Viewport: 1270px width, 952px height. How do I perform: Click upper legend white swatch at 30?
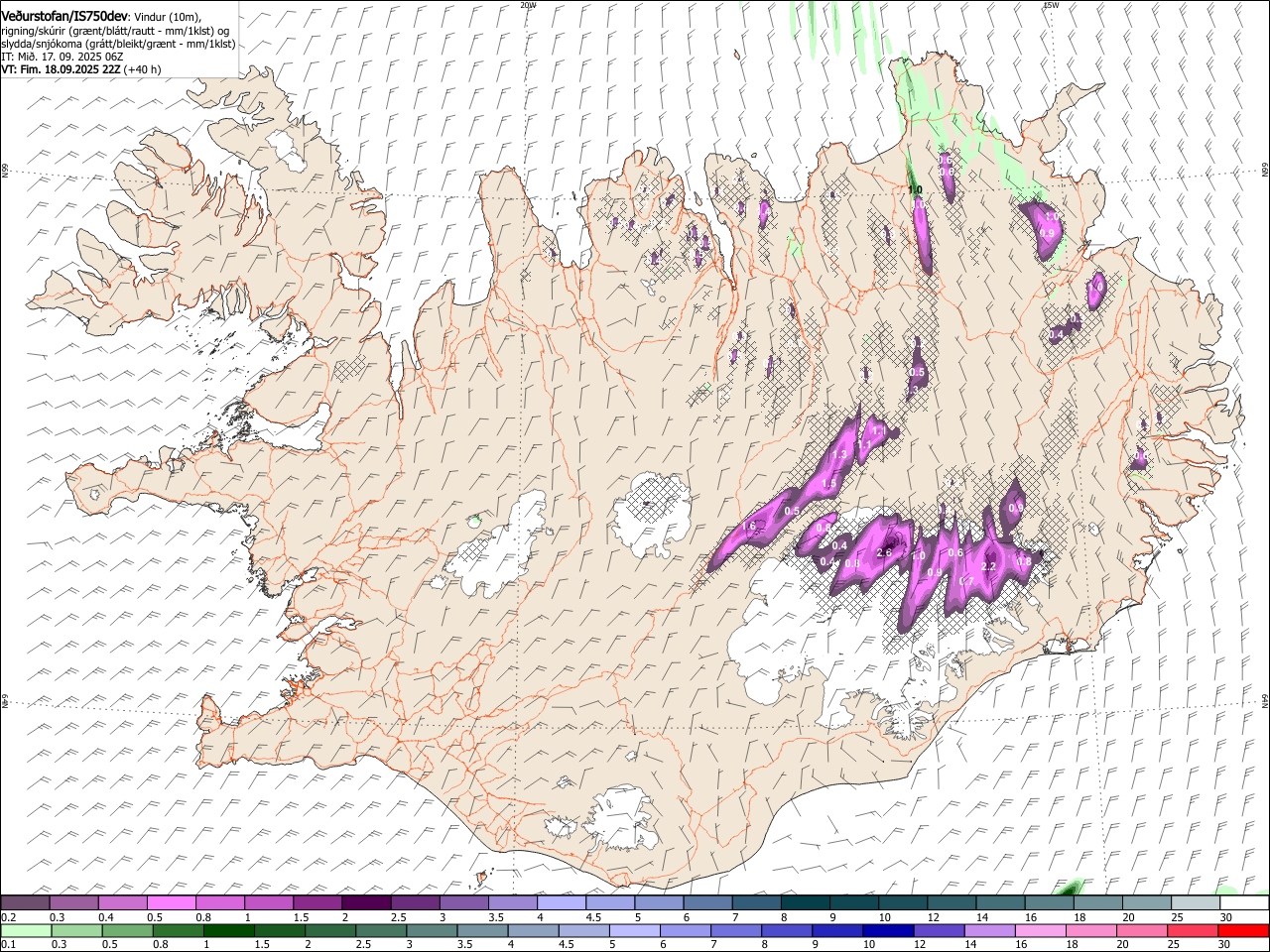tap(1245, 902)
